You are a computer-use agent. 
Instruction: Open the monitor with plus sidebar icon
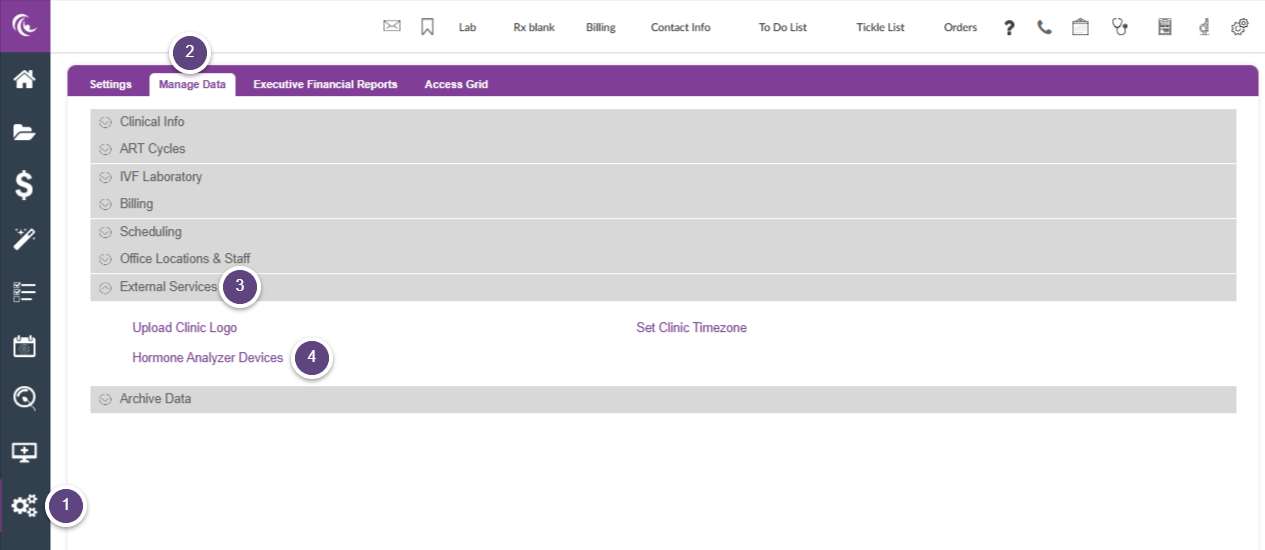[x=24, y=452]
